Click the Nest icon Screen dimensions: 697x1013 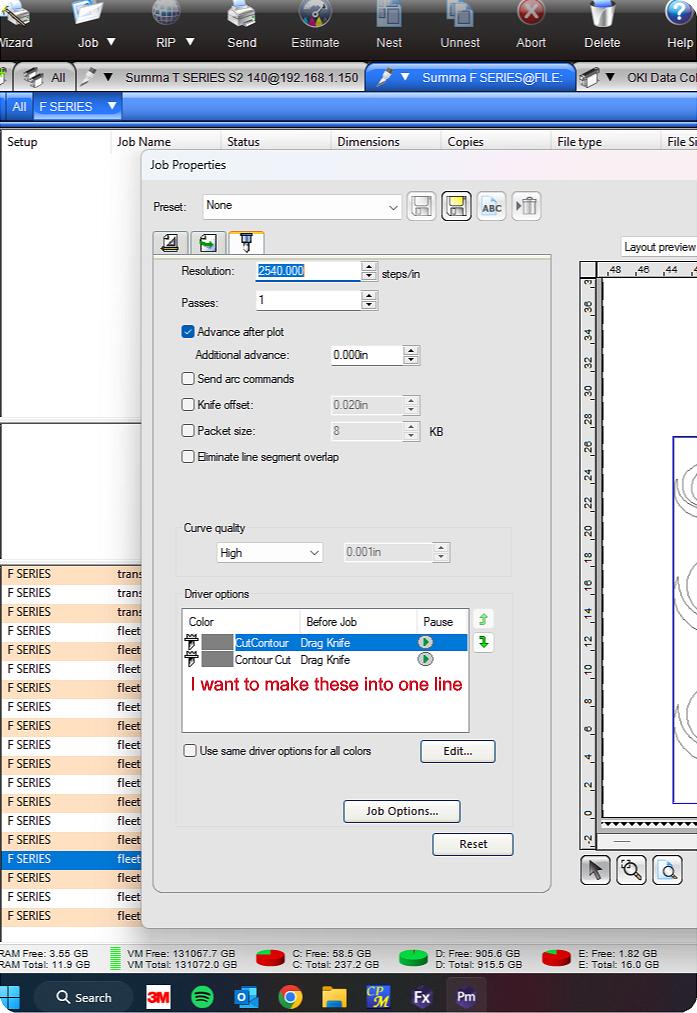click(389, 16)
